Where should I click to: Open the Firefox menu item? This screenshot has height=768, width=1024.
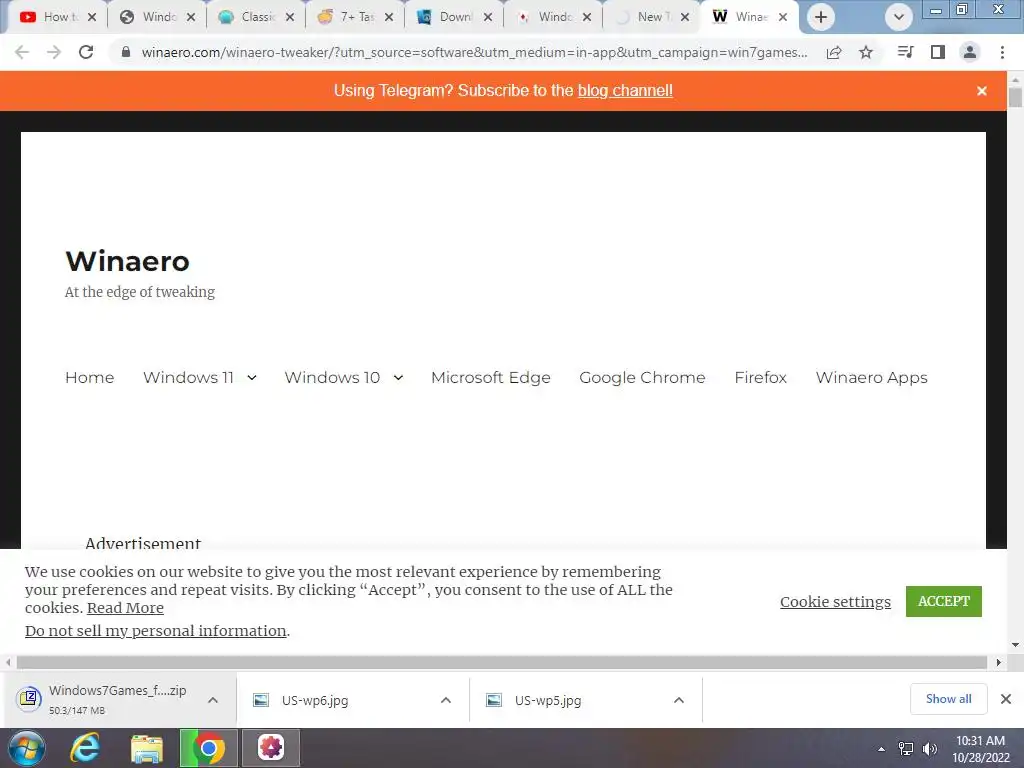760,377
